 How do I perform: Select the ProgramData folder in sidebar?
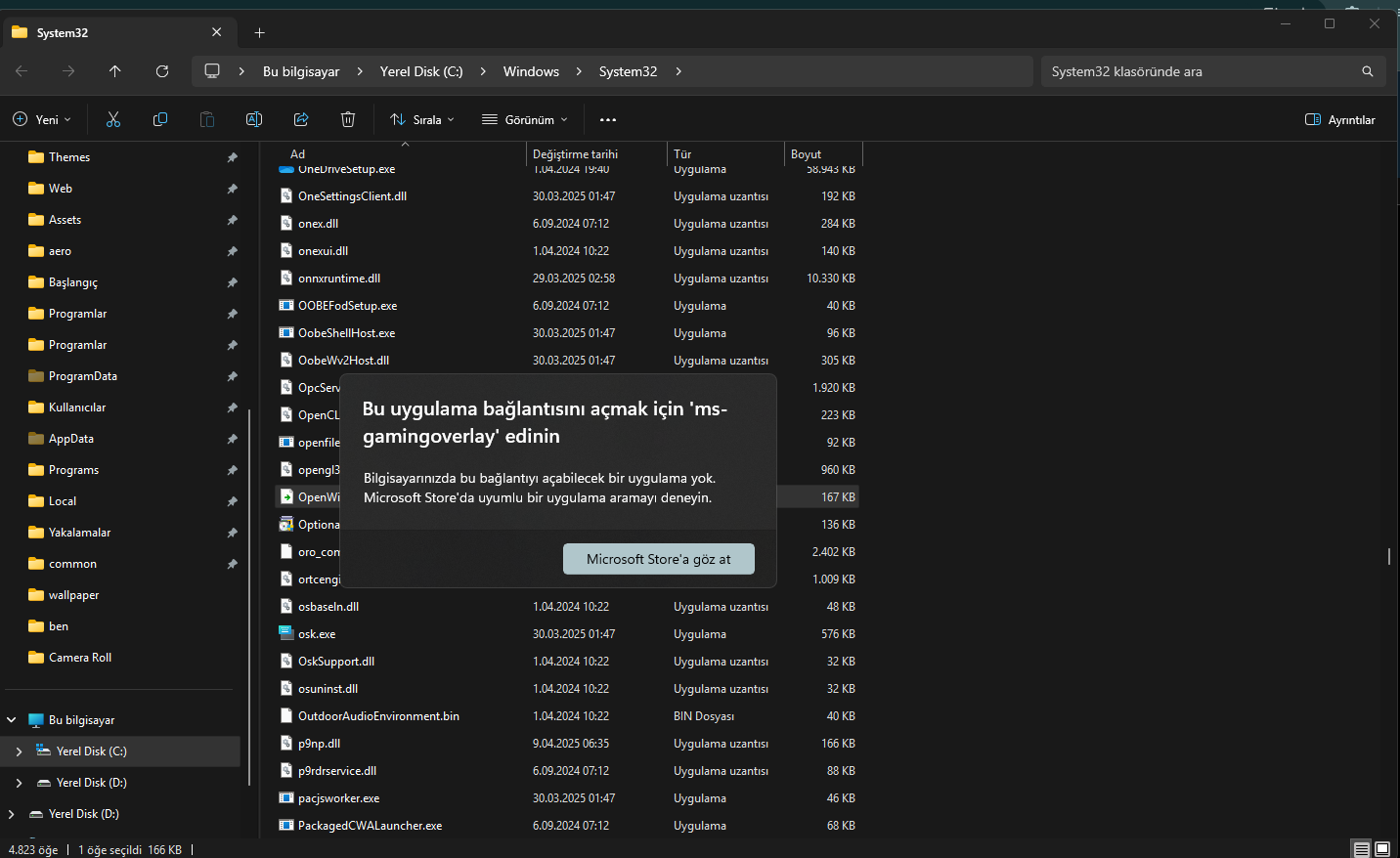[x=83, y=376]
